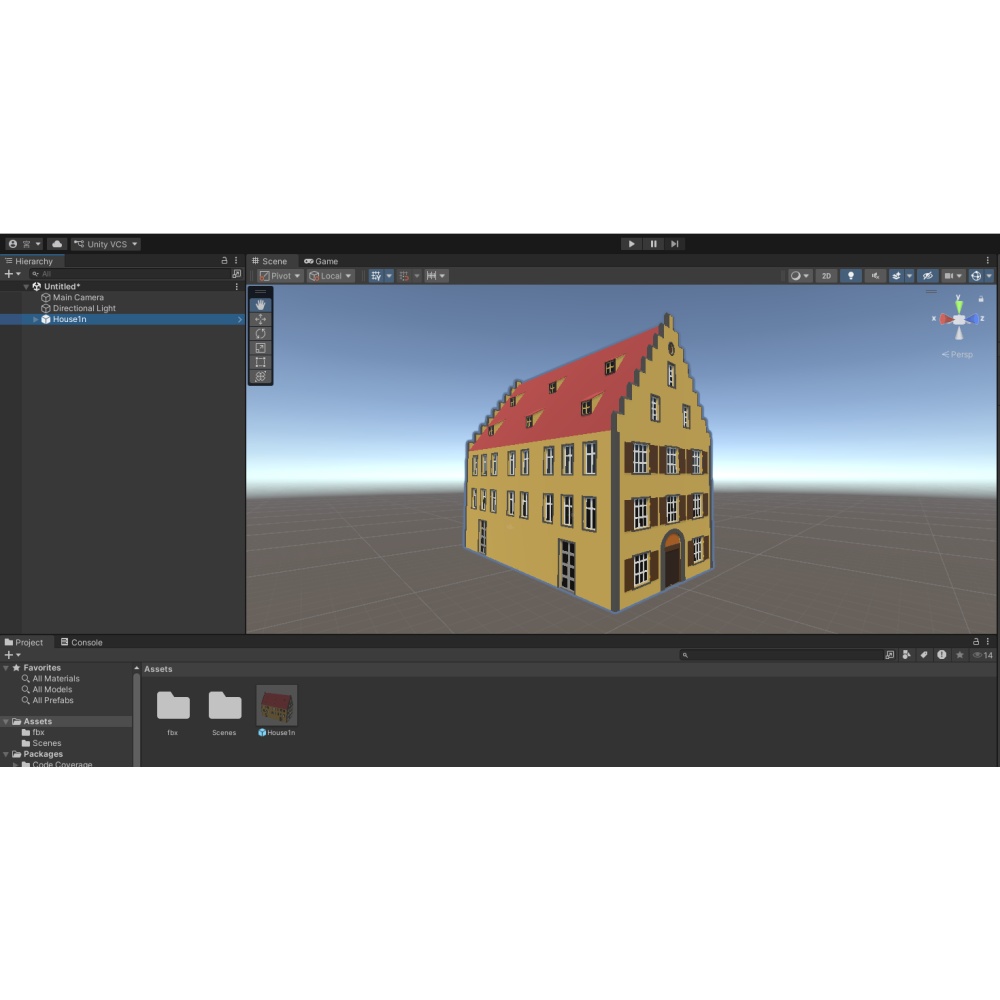Toggle scene audio
The height and width of the screenshot is (1000, 1000).
click(875, 276)
